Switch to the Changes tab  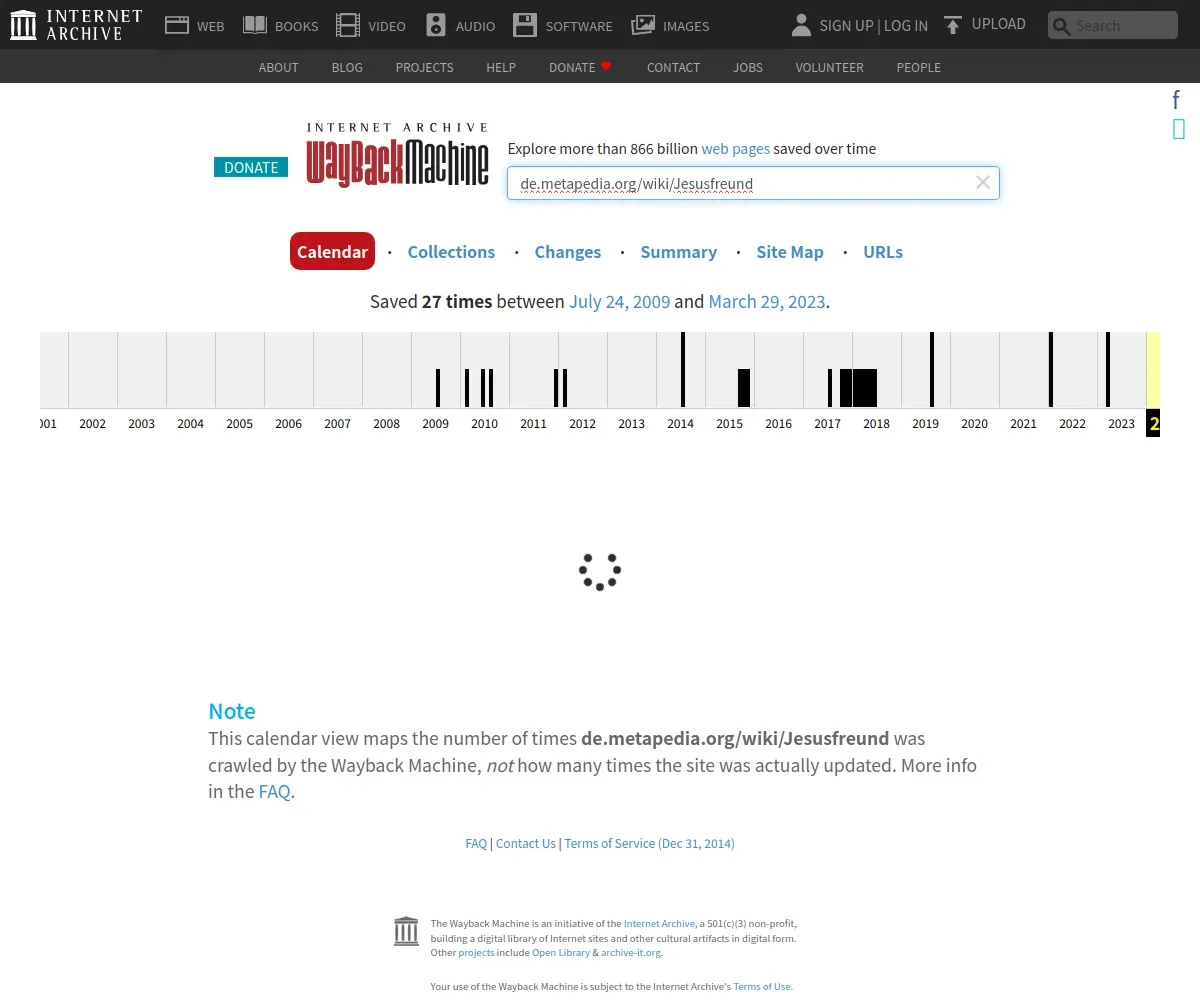(568, 252)
